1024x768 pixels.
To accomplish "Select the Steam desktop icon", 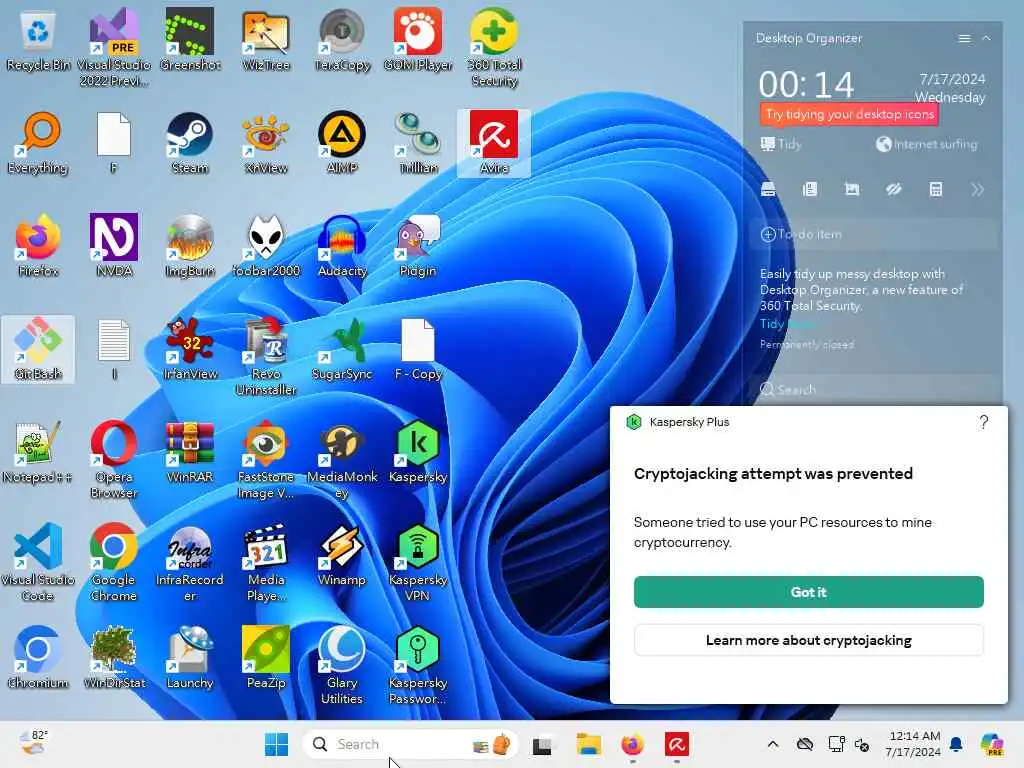I will 190,144.
